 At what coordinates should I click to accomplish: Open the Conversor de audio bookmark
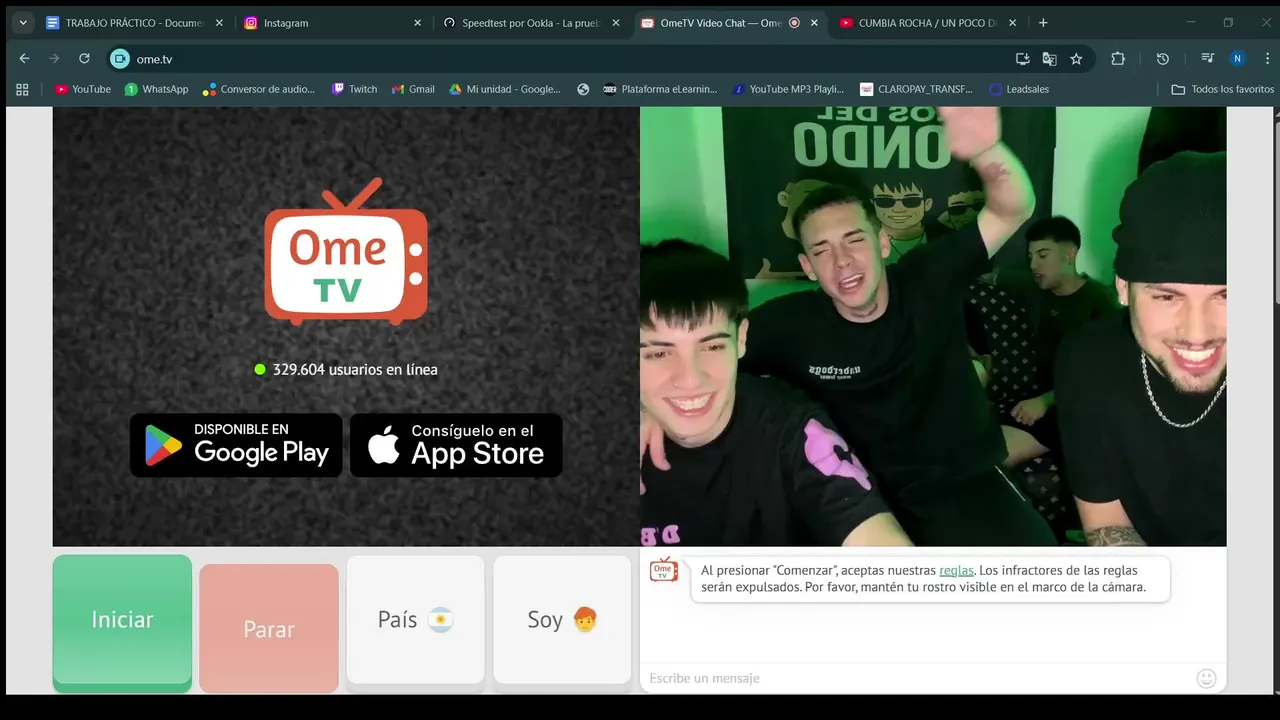click(x=259, y=89)
